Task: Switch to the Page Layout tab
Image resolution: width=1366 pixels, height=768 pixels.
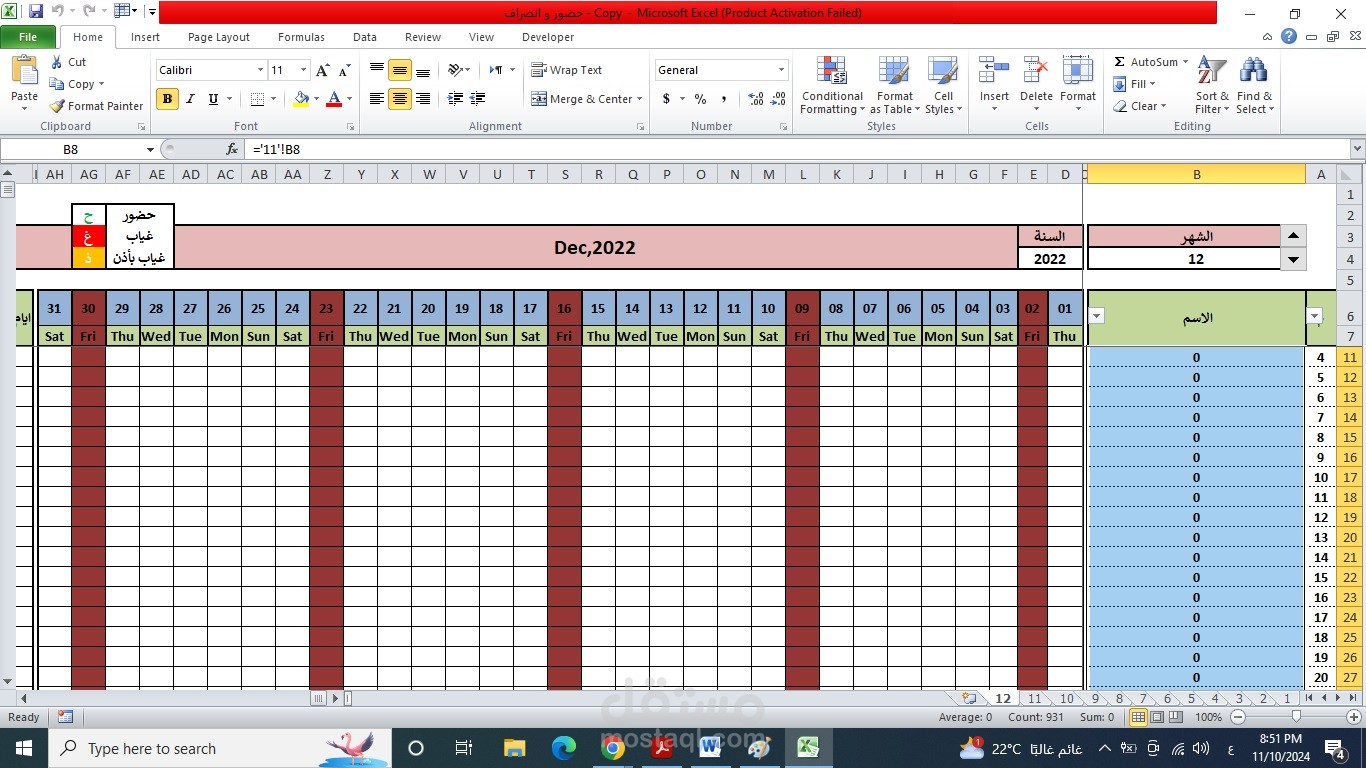Action: (x=219, y=37)
